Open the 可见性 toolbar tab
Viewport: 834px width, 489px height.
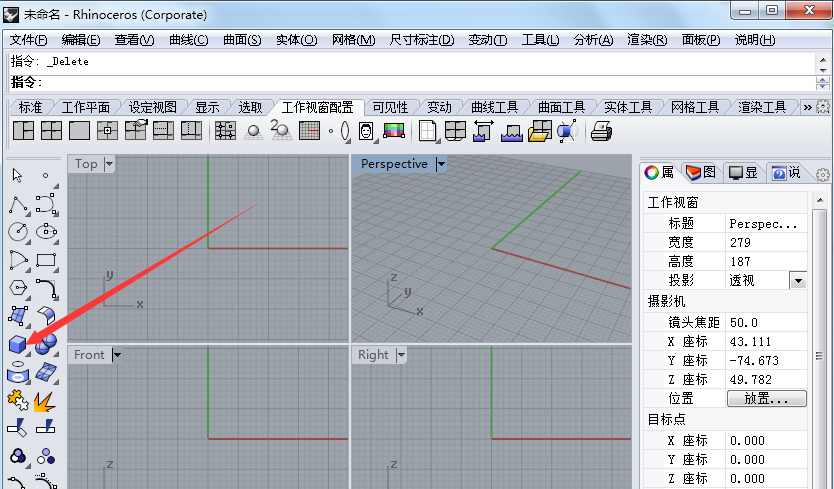coord(390,107)
